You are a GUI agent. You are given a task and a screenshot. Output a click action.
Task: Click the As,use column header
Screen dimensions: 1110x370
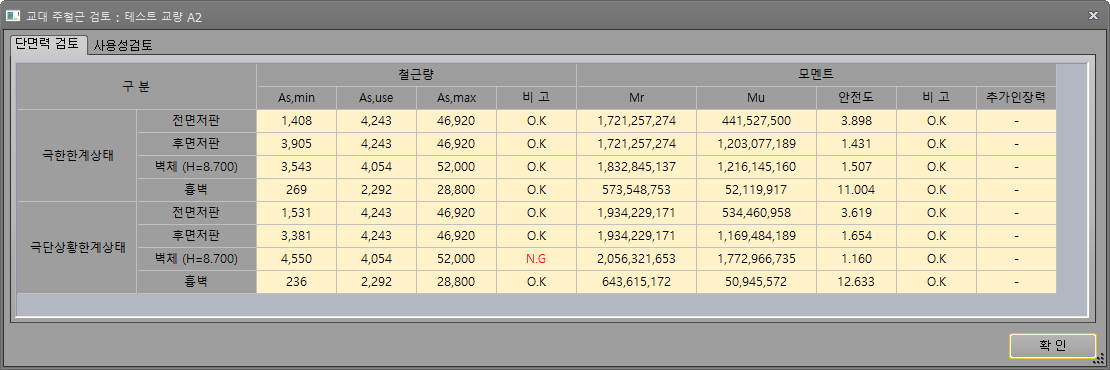(x=377, y=98)
